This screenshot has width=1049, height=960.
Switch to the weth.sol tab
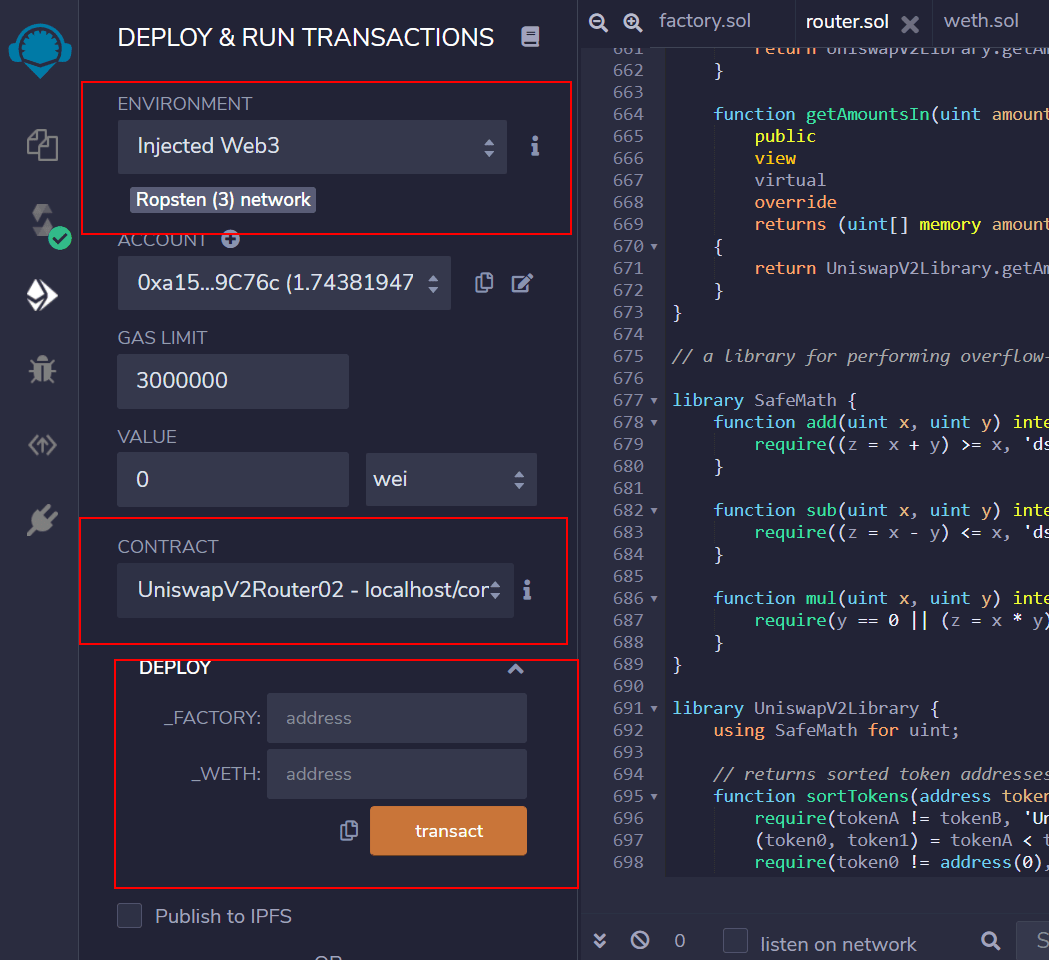pyautogui.click(x=981, y=21)
